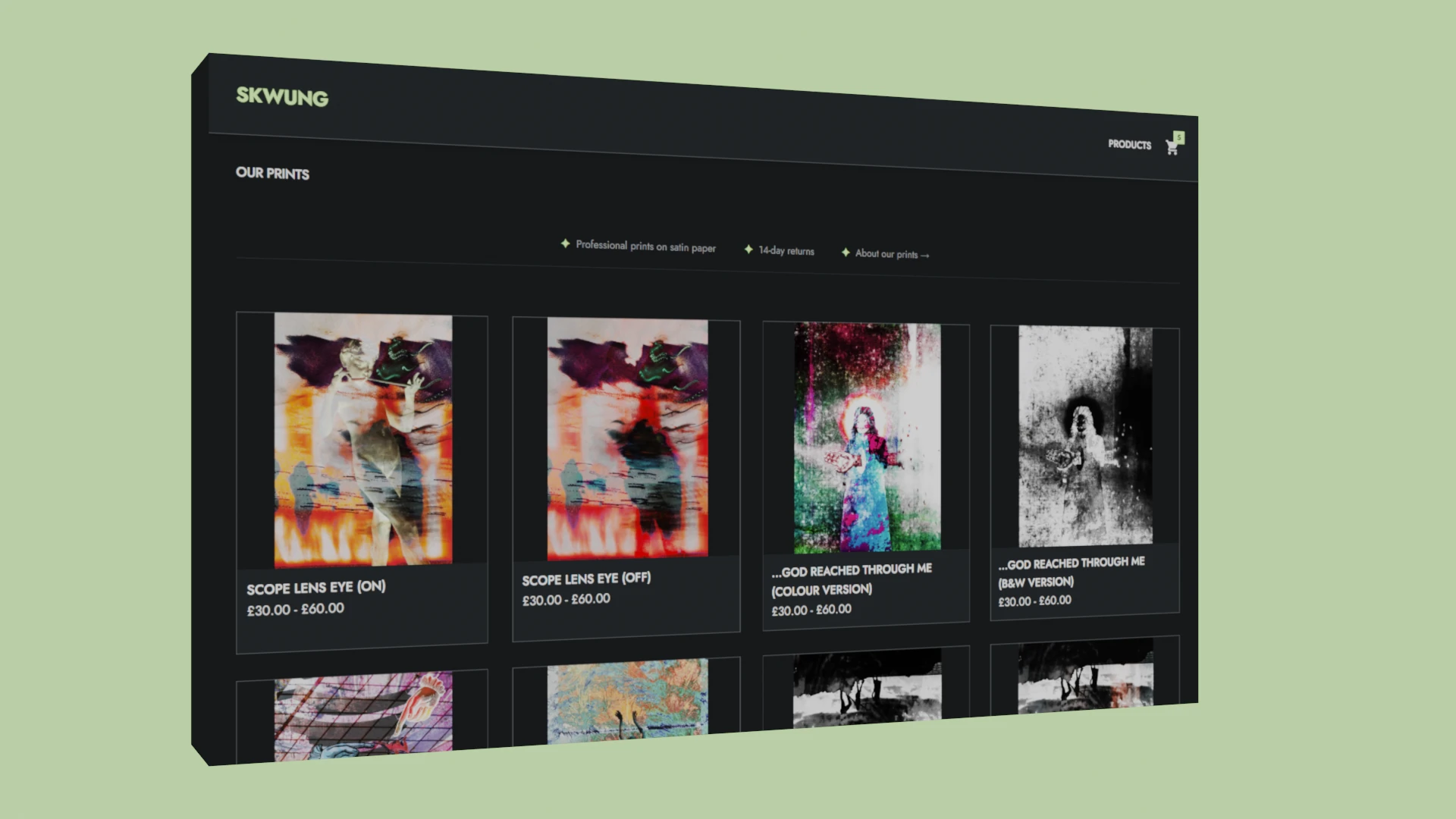Click '...GOD REACHED THROUGH ME (B&W VERSION)' title
Screen dimensions: 1456x819
tap(1072, 572)
